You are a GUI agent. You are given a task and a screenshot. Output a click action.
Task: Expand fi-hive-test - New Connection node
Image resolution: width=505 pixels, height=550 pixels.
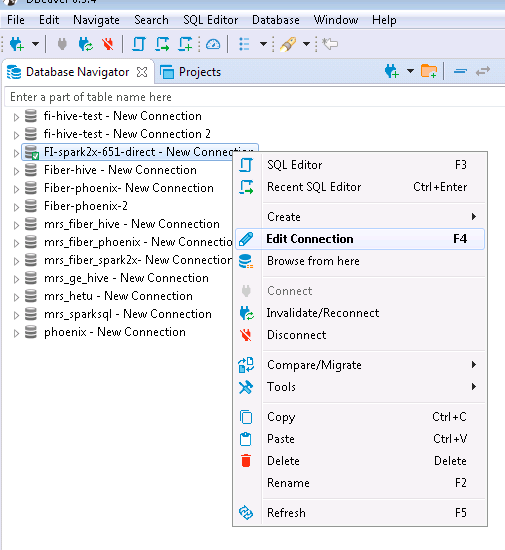tap(16, 117)
